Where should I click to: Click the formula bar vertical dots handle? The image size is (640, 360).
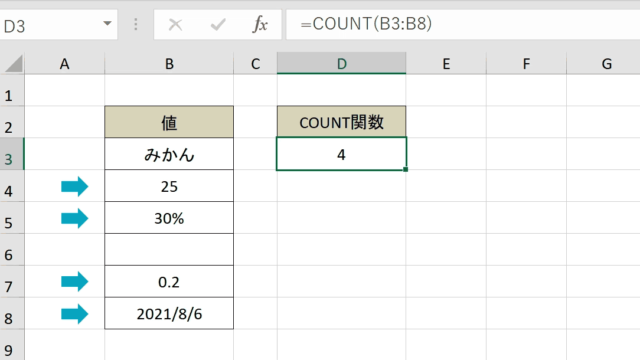click(136, 24)
